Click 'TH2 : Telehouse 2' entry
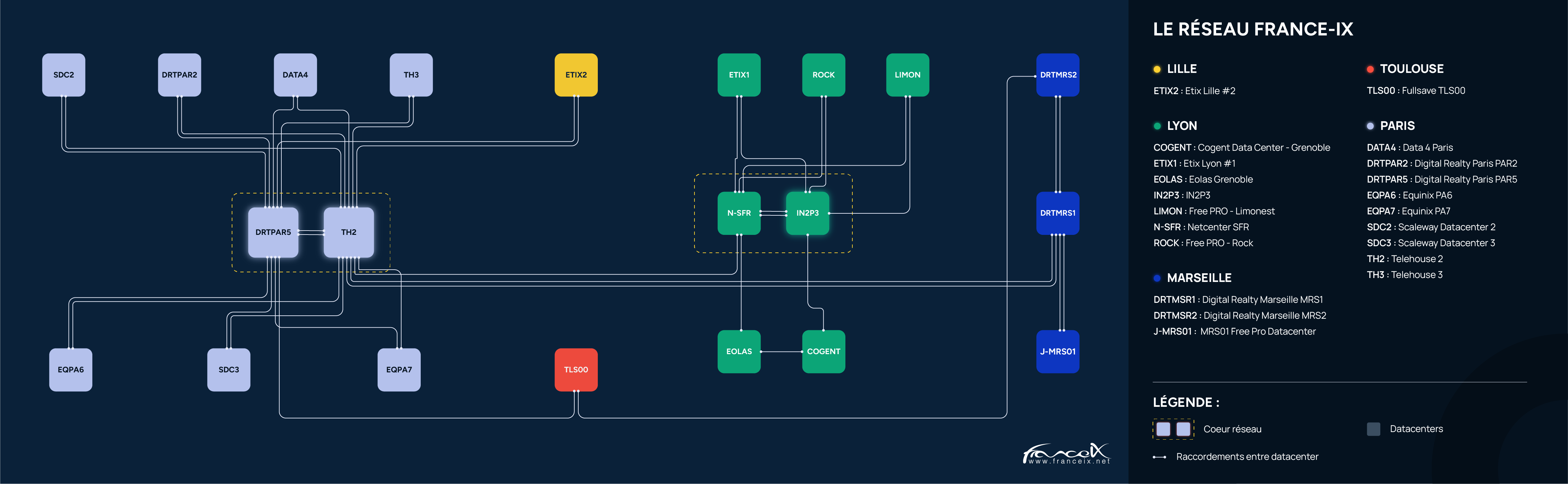This screenshot has width=1568, height=484. [x=1405, y=258]
